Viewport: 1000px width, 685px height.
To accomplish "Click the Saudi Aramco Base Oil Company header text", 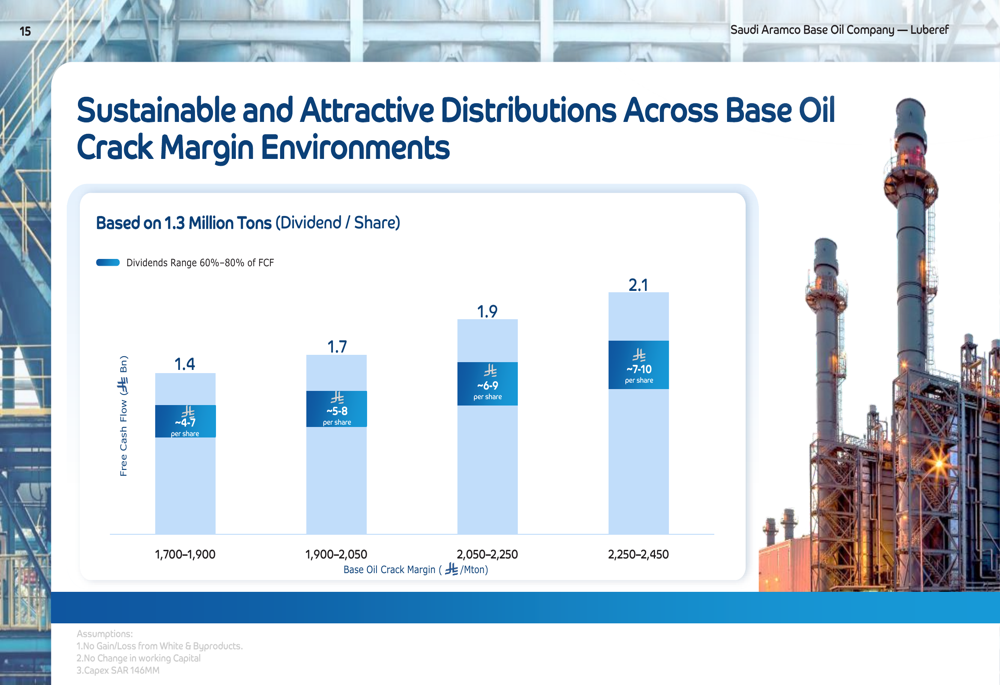I will pyautogui.click(x=838, y=30).
